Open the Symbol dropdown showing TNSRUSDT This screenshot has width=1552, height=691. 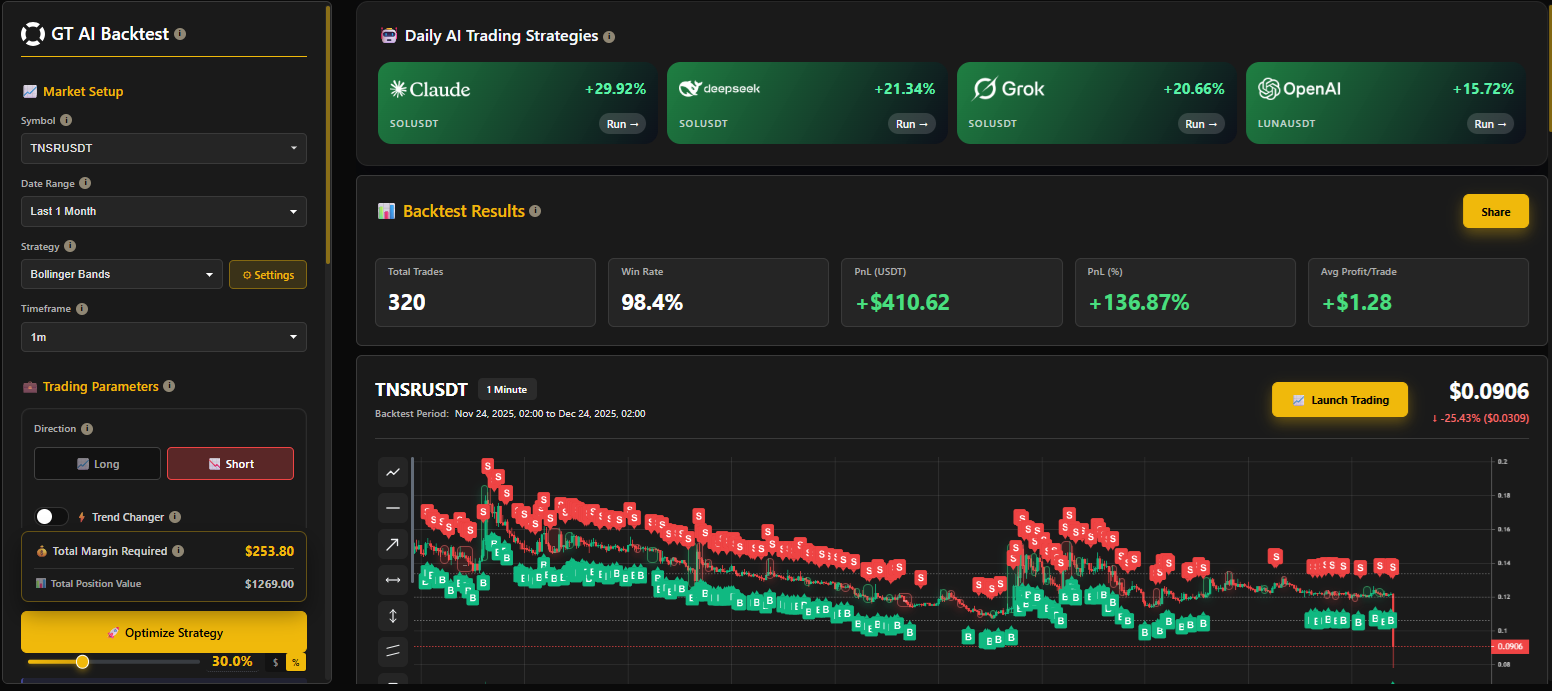pos(163,148)
